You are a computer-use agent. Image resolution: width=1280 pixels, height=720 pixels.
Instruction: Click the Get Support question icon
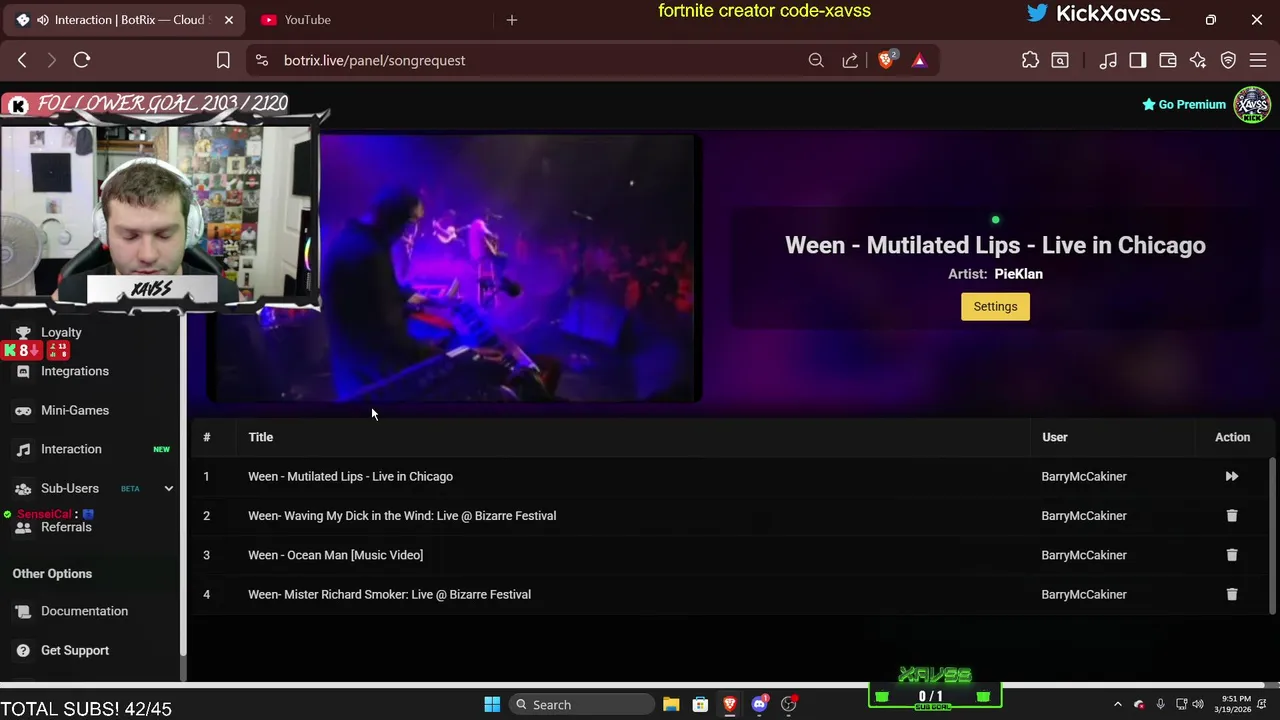pos(23,650)
